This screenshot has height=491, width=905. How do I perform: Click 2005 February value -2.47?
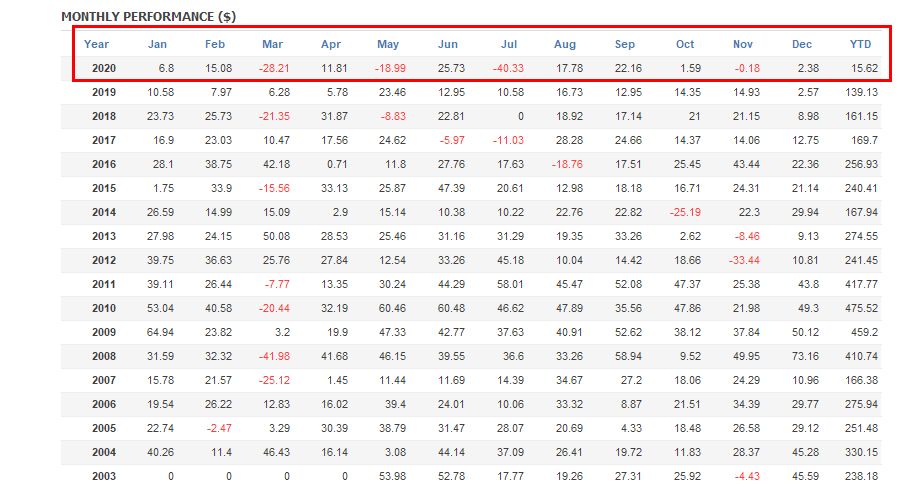tap(219, 428)
